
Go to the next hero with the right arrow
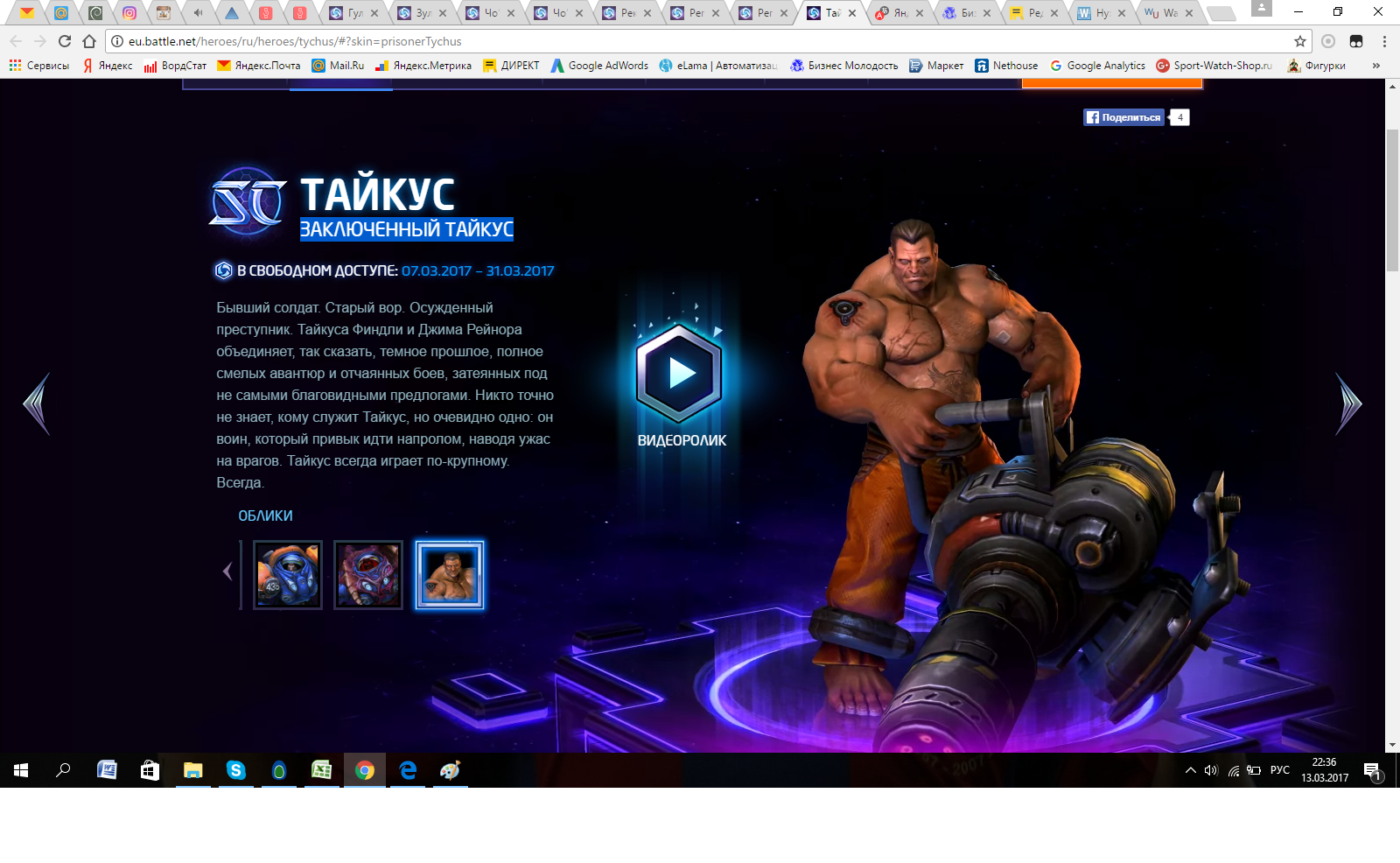1348,403
